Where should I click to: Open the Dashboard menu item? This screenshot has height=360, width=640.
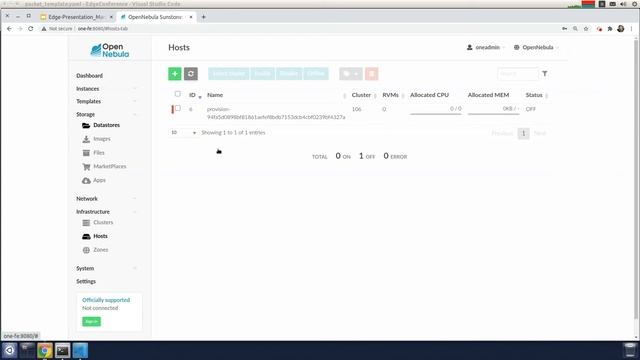(89, 76)
